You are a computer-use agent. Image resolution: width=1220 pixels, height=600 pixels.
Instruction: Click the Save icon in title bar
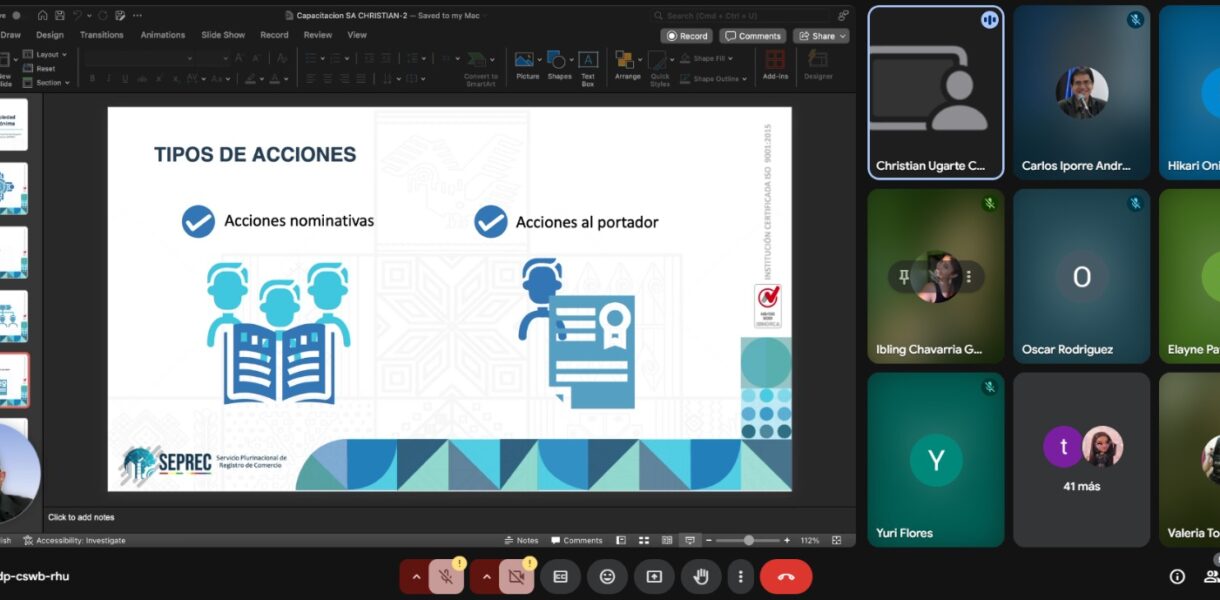(59, 15)
